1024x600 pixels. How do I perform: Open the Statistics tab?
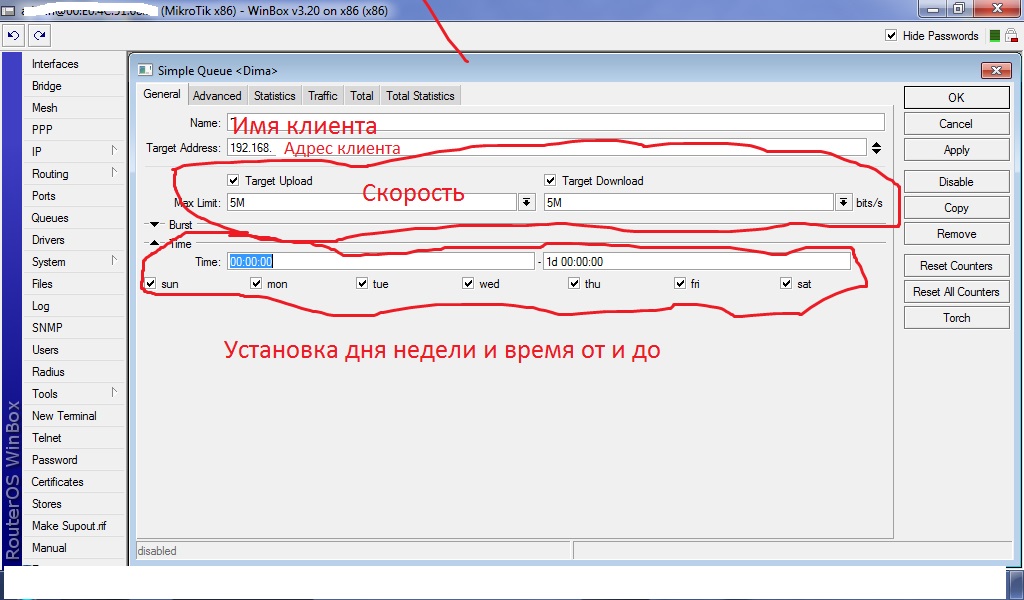coord(274,95)
